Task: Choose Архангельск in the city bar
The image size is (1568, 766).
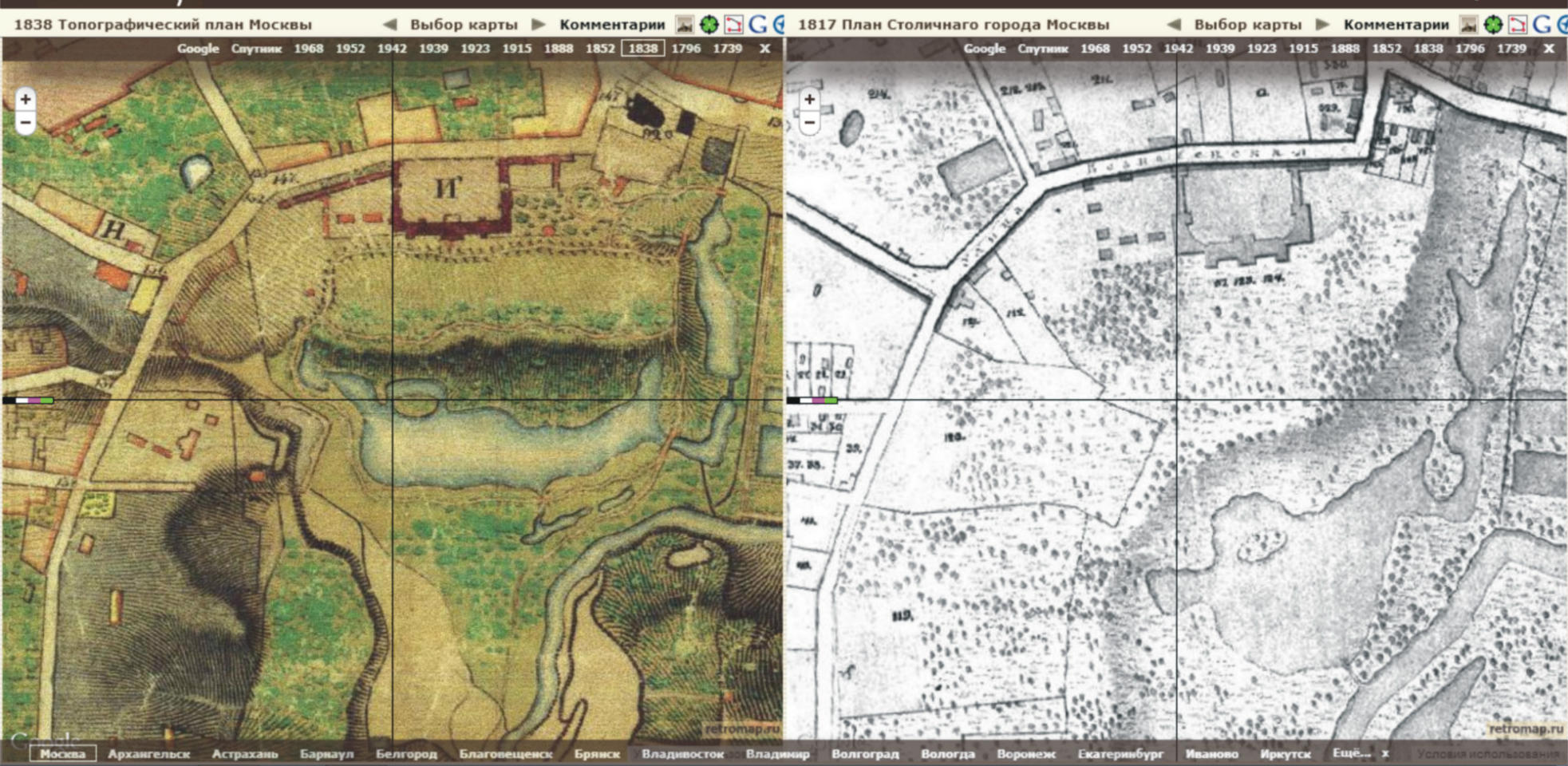Action: coord(149,753)
